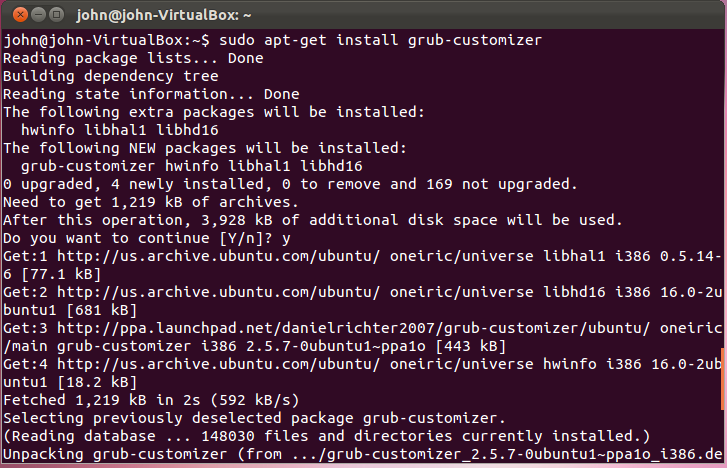Click the 'Building dependency tree' line
The width and height of the screenshot is (727, 468).
(x=111, y=77)
